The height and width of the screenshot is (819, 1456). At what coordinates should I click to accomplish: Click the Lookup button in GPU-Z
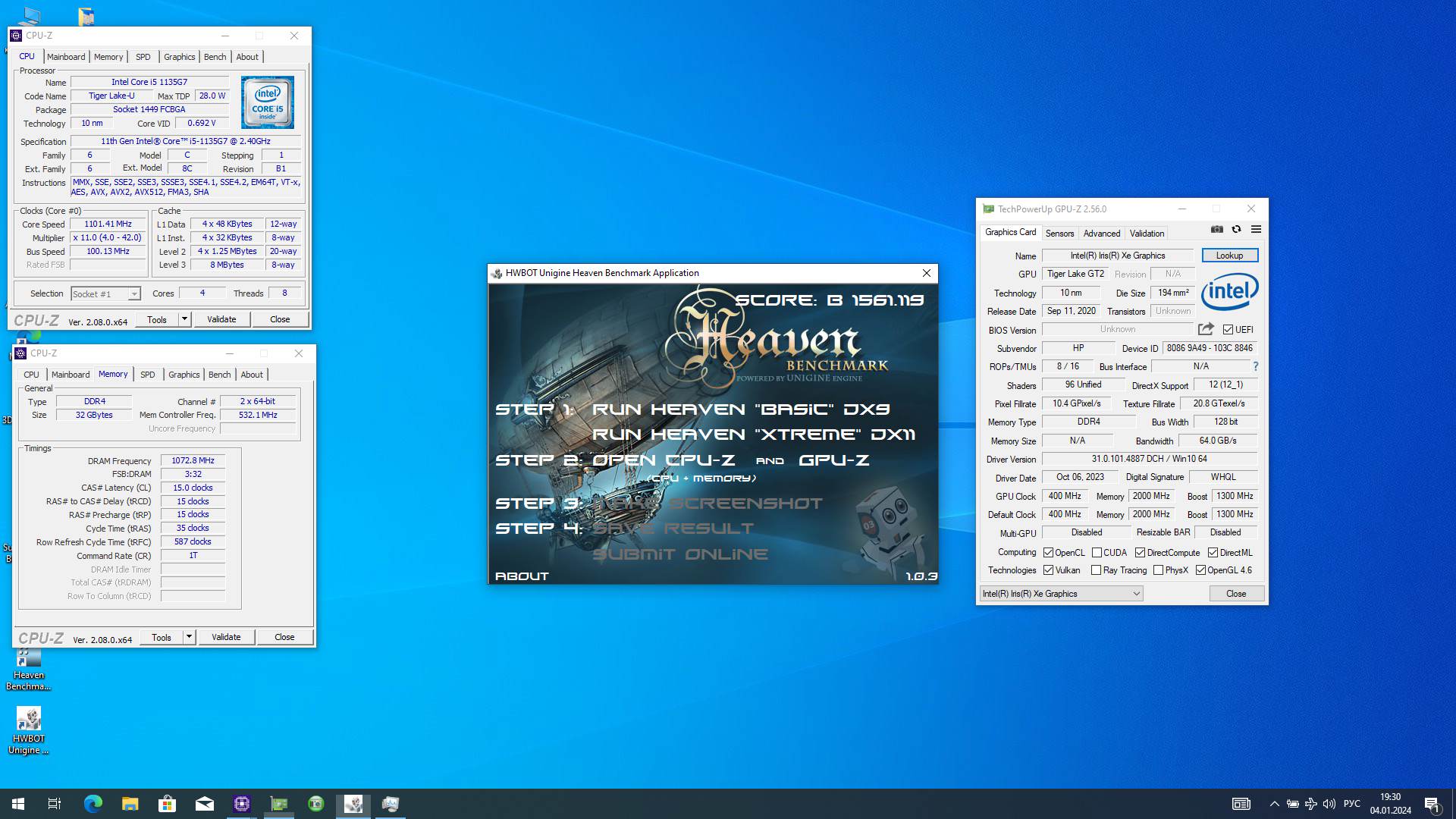point(1229,256)
